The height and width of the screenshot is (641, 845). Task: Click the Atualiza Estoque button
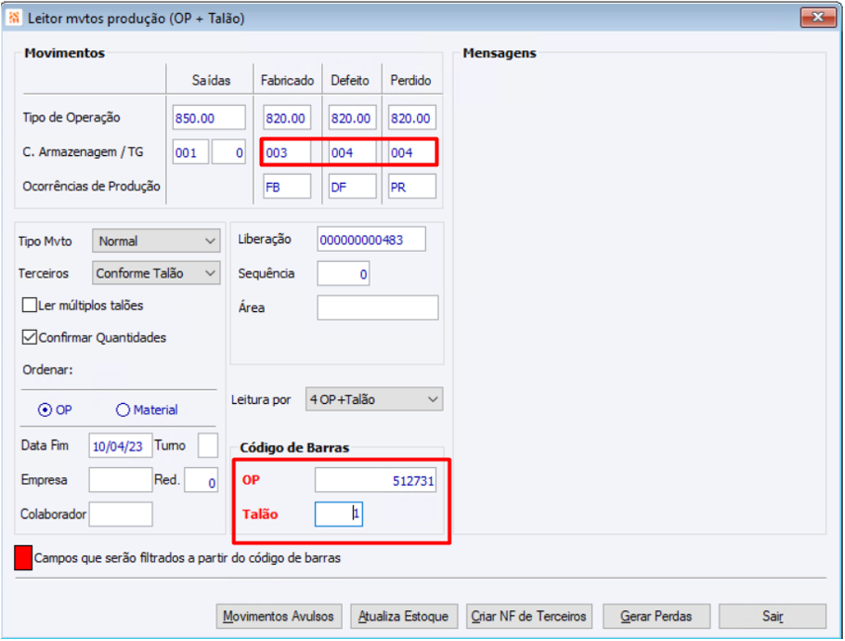pos(404,616)
